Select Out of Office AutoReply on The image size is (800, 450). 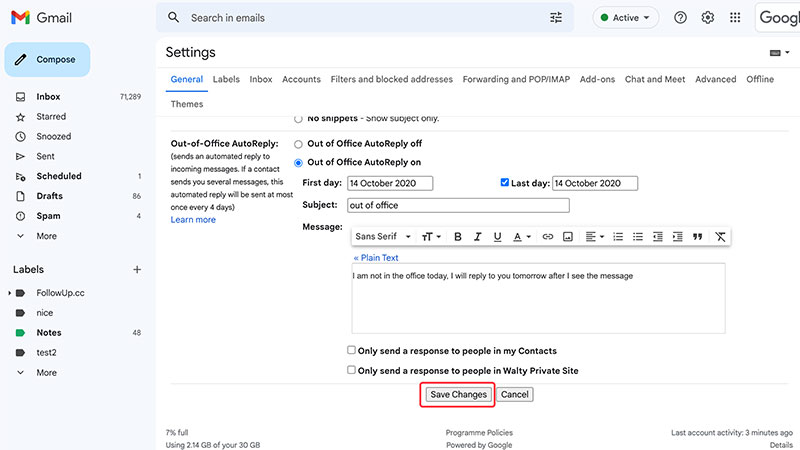point(298,163)
